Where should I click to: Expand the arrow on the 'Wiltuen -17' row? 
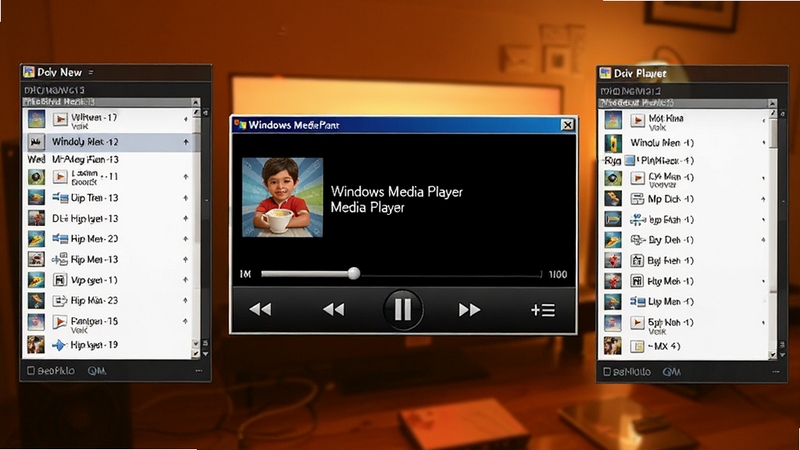(x=186, y=119)
